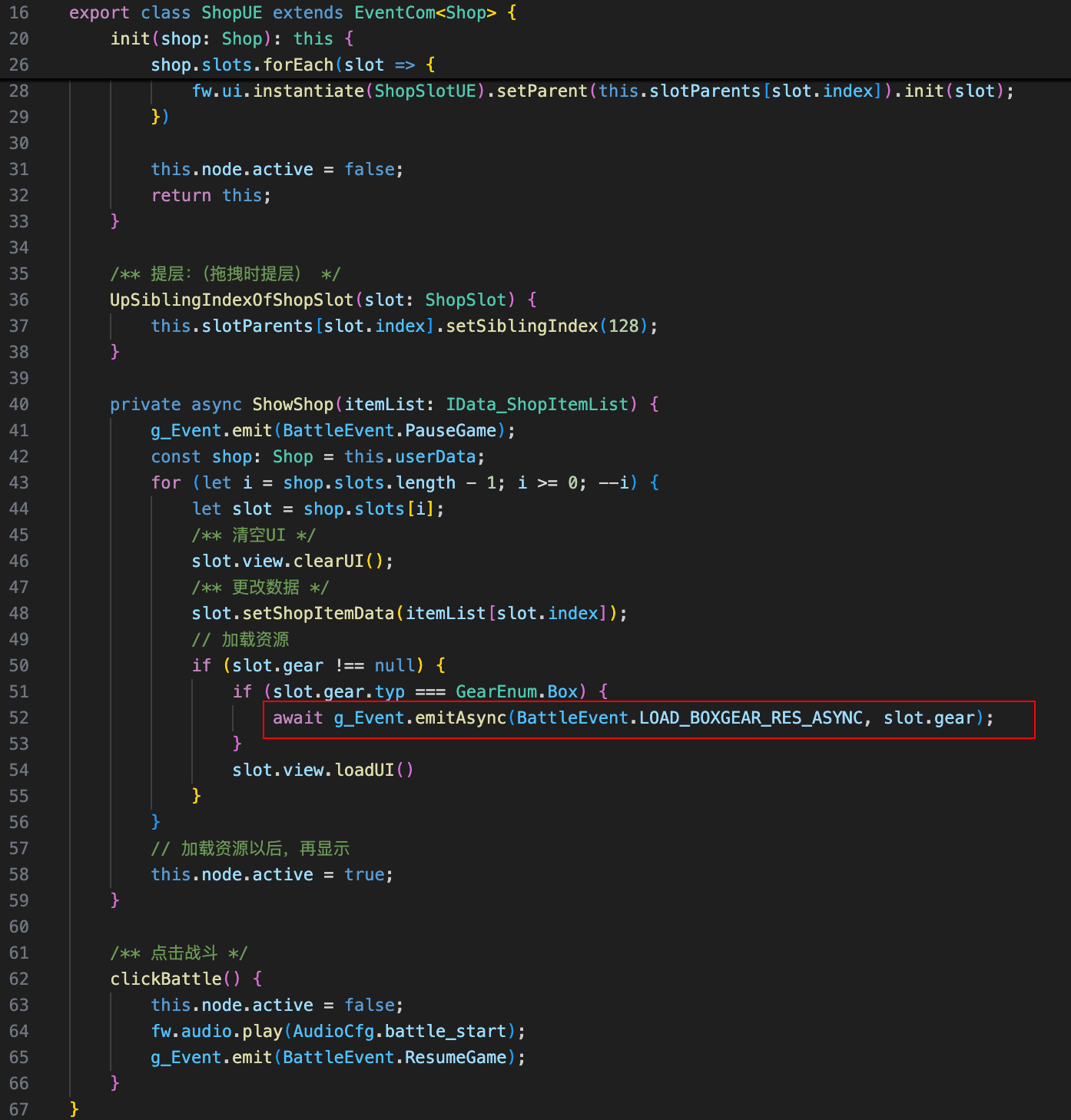
Task: Place cursor on battle_start
Action: click(x=446, y=1031)
